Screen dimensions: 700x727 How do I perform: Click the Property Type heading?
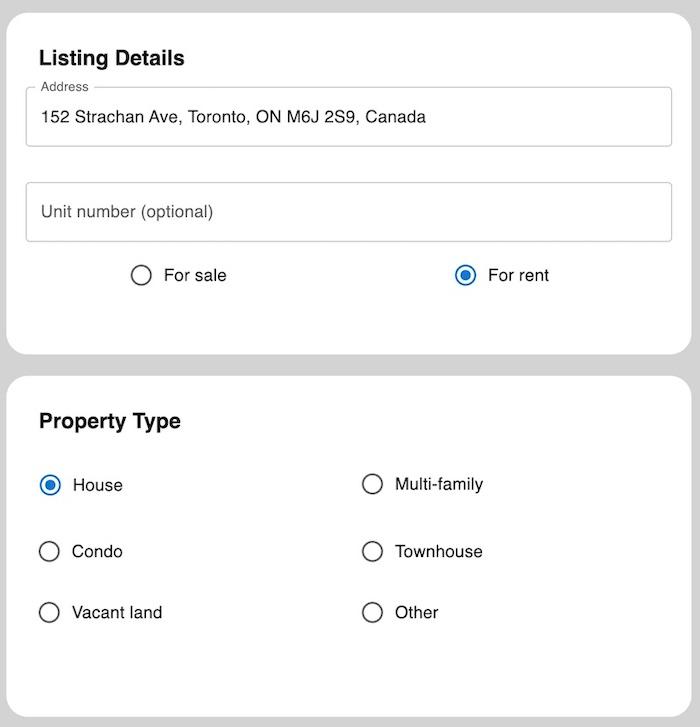click(110, 421)
